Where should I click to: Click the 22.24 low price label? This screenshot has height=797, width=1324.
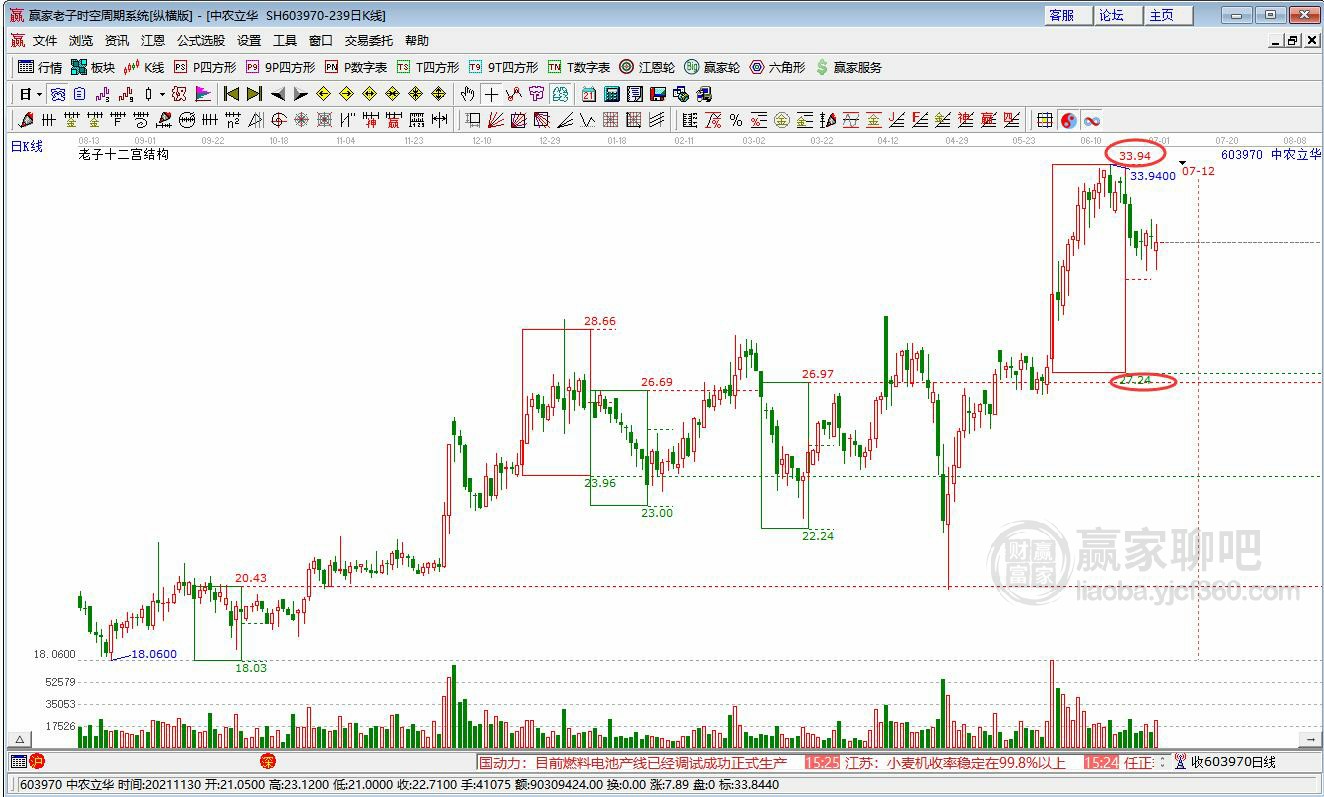(818, 535)
